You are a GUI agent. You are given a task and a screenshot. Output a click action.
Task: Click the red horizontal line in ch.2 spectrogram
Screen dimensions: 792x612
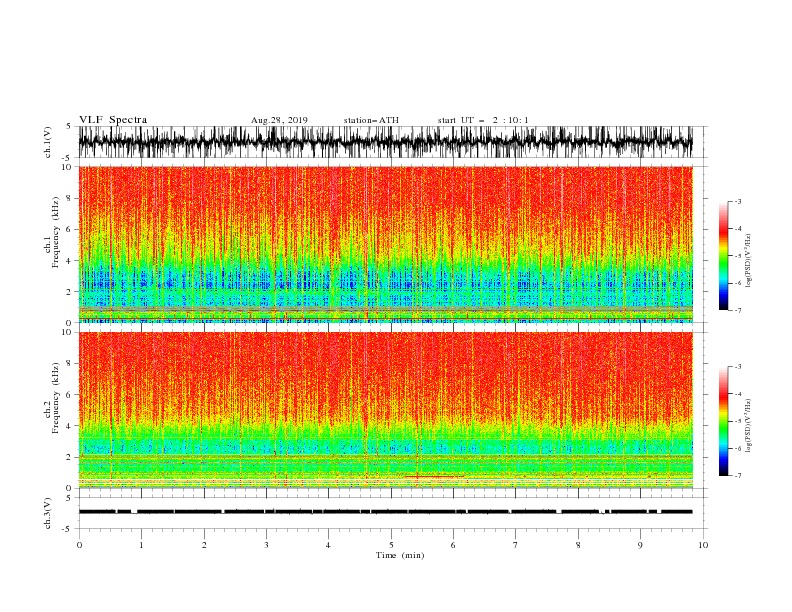(x=434, y=476)
